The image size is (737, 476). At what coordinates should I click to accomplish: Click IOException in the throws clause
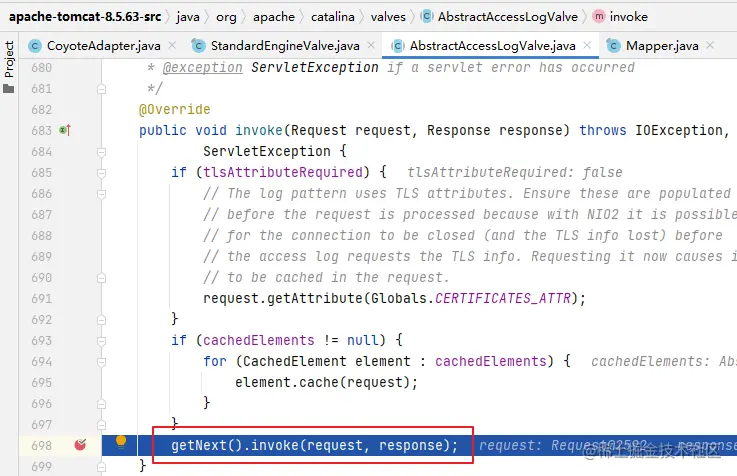click(679, 130)
